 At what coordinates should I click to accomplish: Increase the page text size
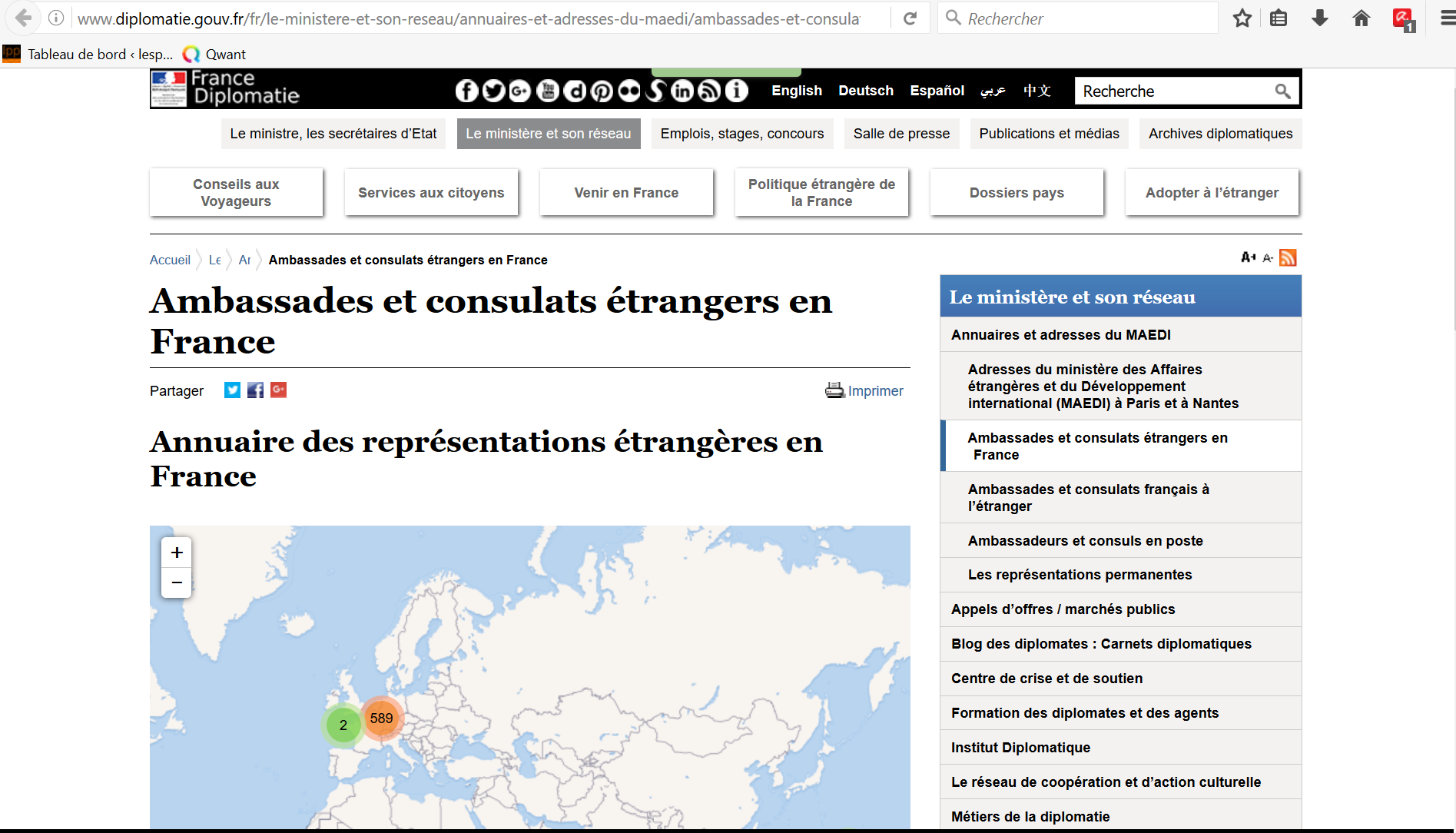click(x=1248, y=257)
